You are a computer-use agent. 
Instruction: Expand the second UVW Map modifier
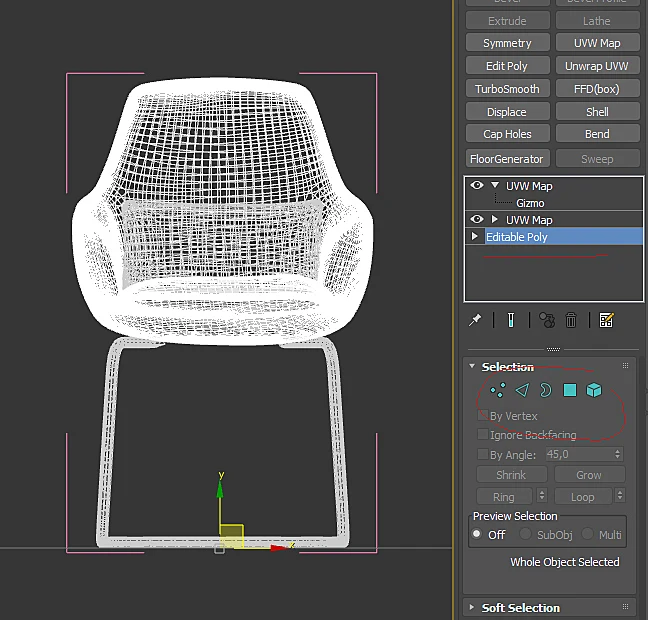click(x=494, y=219)
